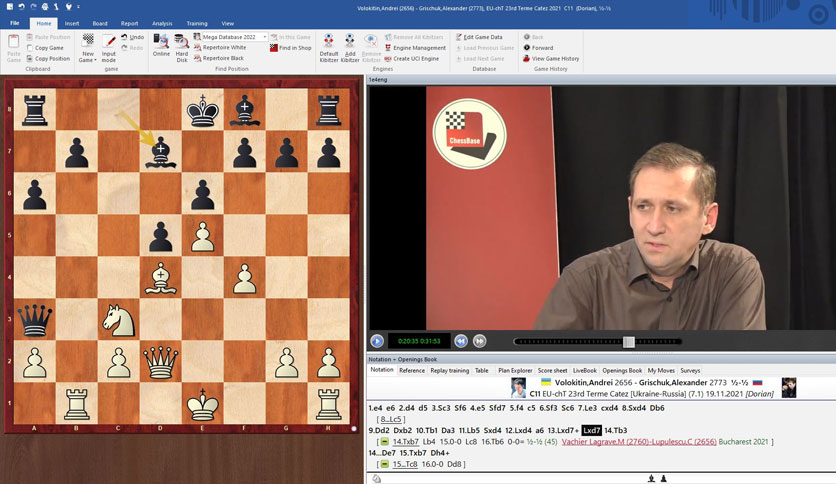The width and height of the screenshot is (836, 484).
Task: Open the LiveBook tab
Action: (x=584, y=370)
